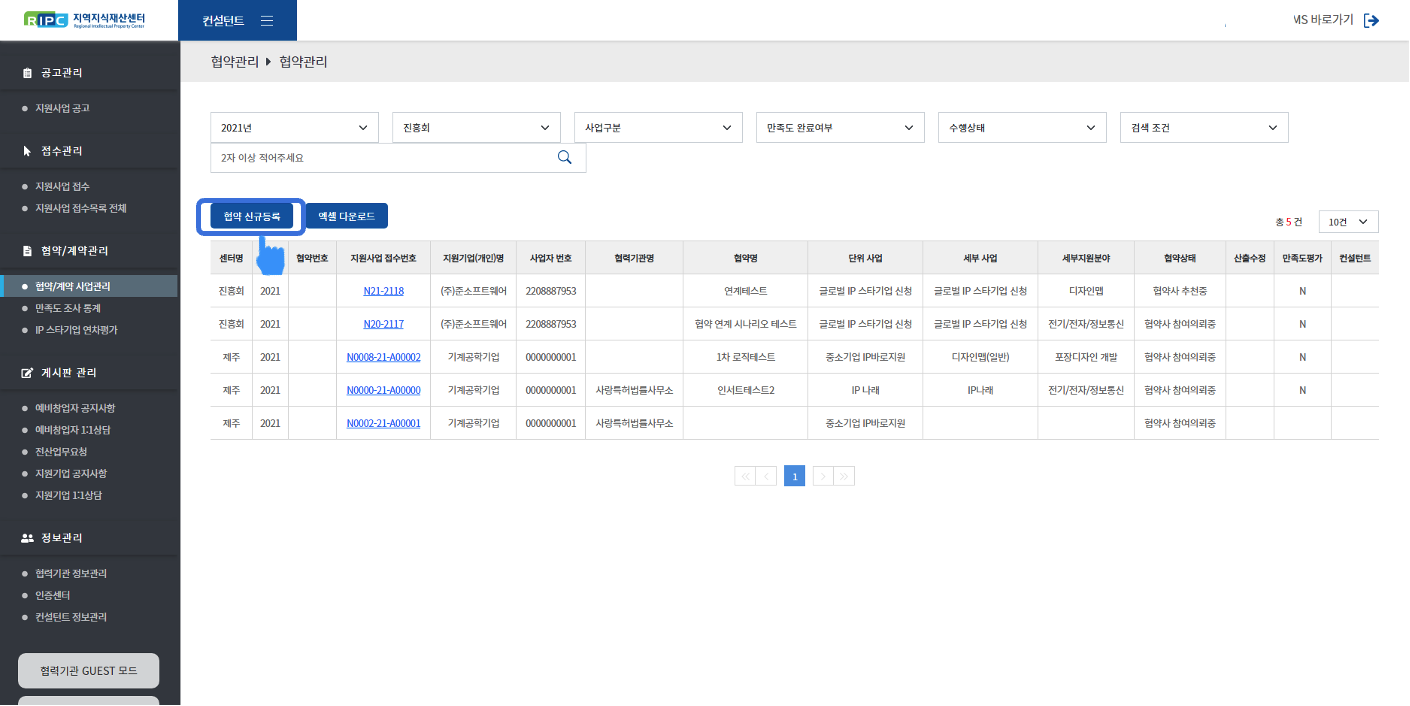Open the 수행상태 dropdown

click(1022, 128)
